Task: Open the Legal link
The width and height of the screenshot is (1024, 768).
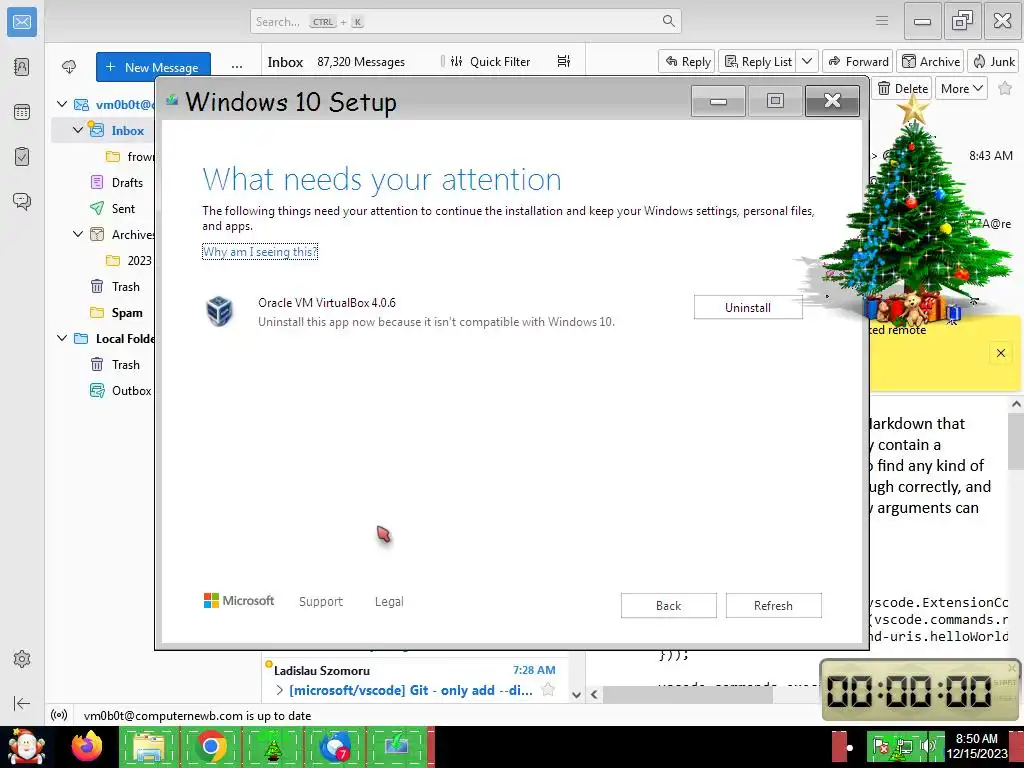Action: tap(389, 601)
